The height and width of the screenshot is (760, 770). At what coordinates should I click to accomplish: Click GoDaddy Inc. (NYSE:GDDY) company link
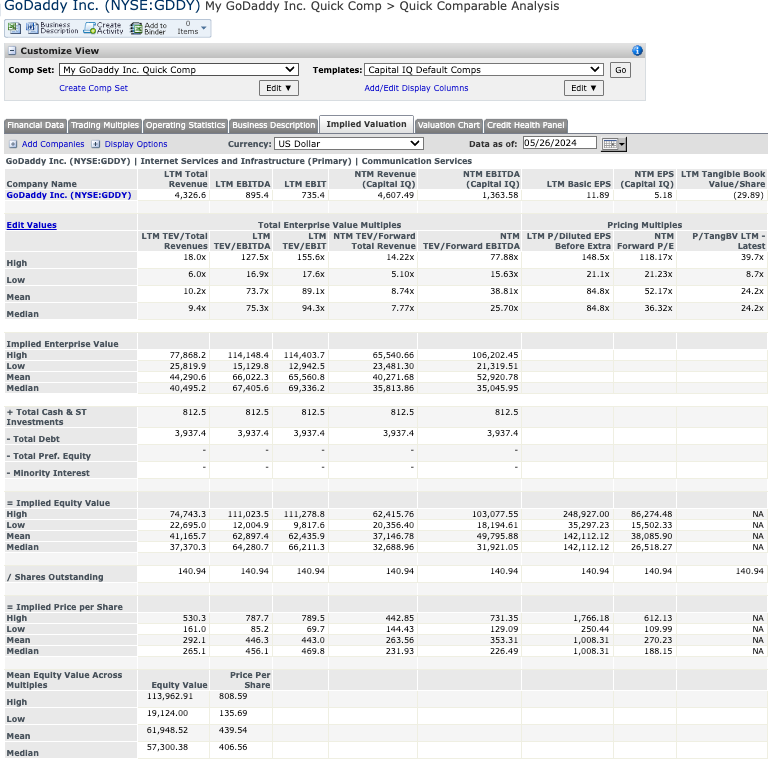[x=69, y=195]
